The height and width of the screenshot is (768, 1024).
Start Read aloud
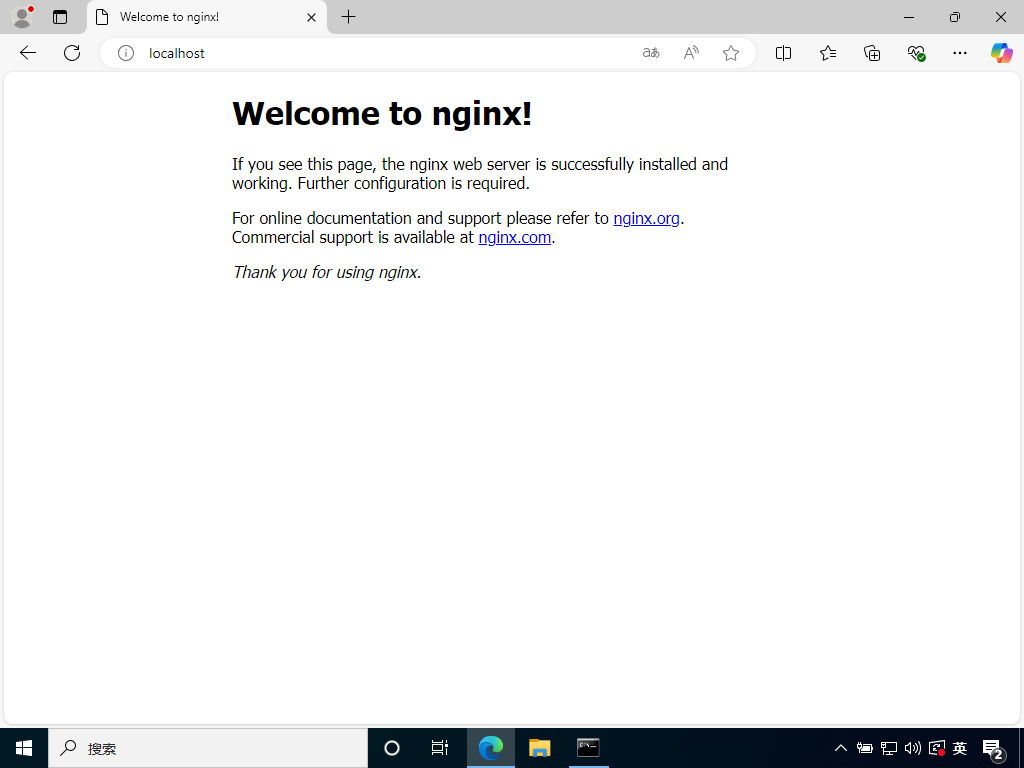pyautogui.click(x=691, y=53)
